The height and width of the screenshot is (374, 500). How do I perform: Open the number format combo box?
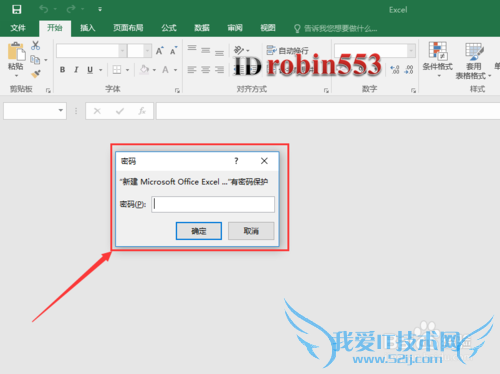coord(375,51)
